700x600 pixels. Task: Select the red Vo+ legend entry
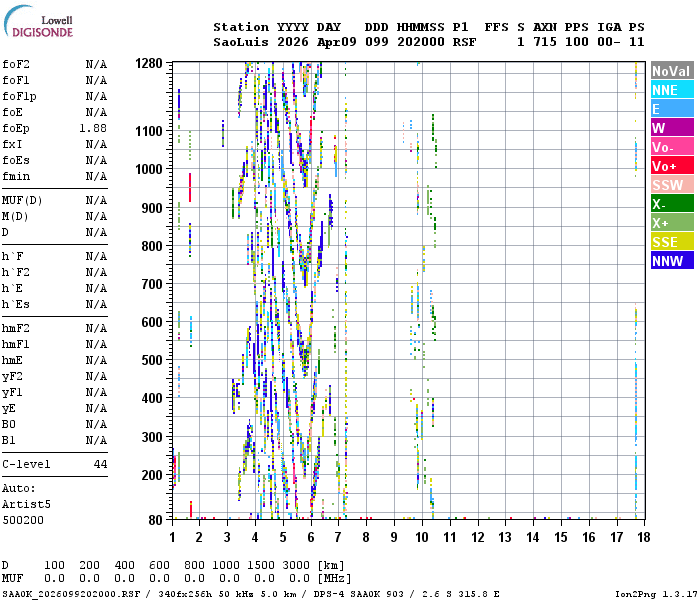click(672, 166)
